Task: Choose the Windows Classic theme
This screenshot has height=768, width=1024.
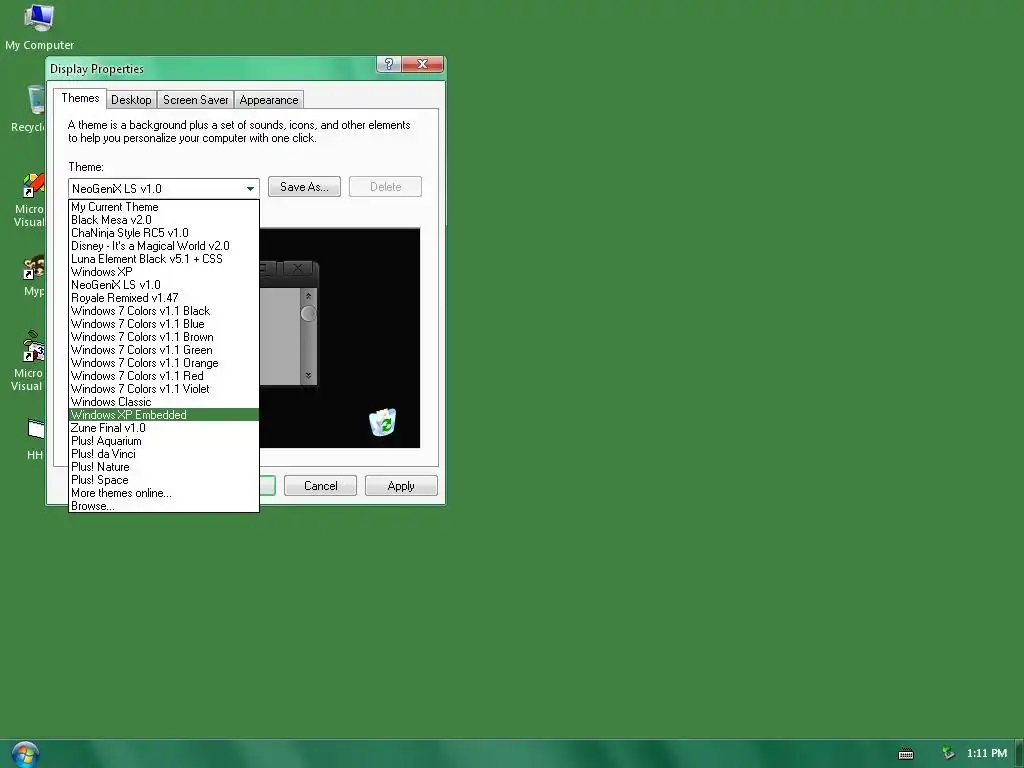Action: point(164,402)
